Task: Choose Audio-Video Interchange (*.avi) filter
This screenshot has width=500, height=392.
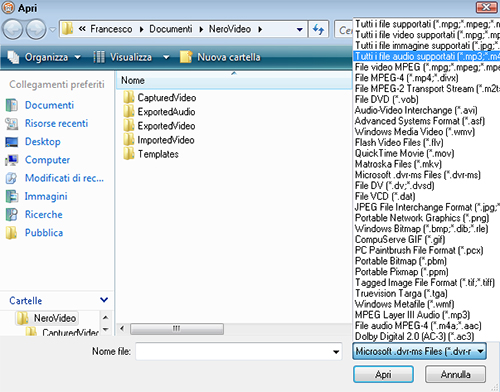Action: point(427,110)
